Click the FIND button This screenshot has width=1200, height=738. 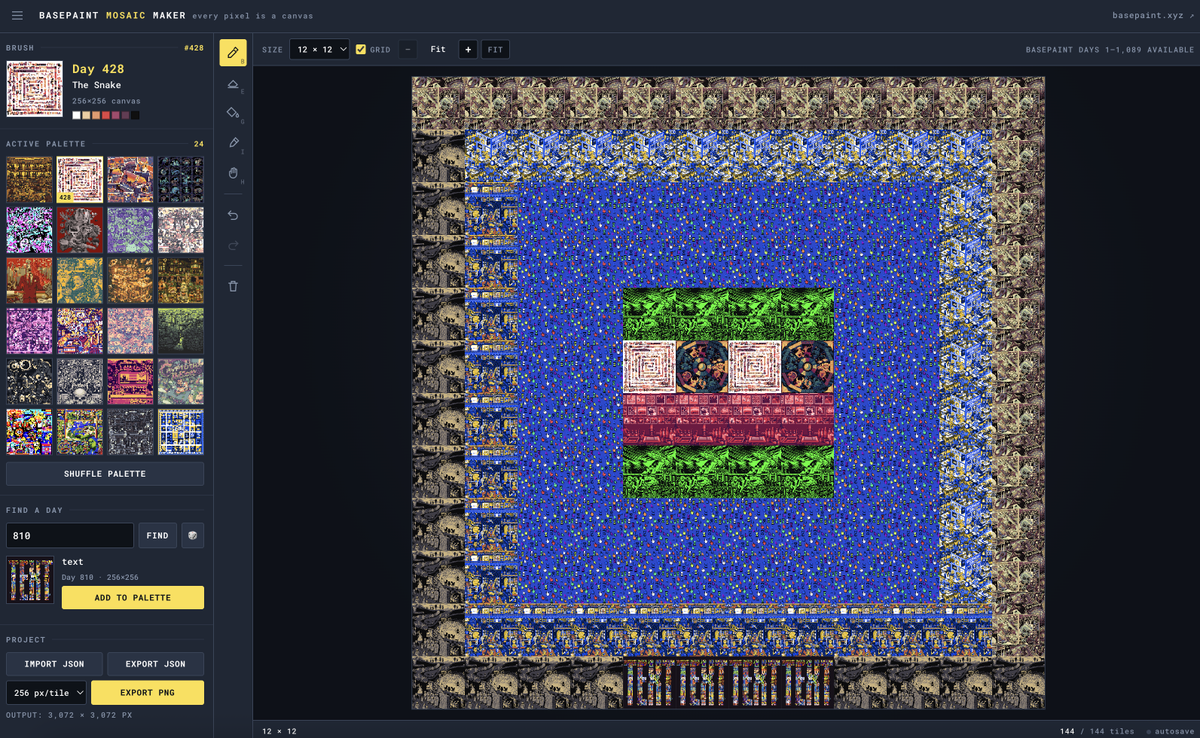pos(157,536)
